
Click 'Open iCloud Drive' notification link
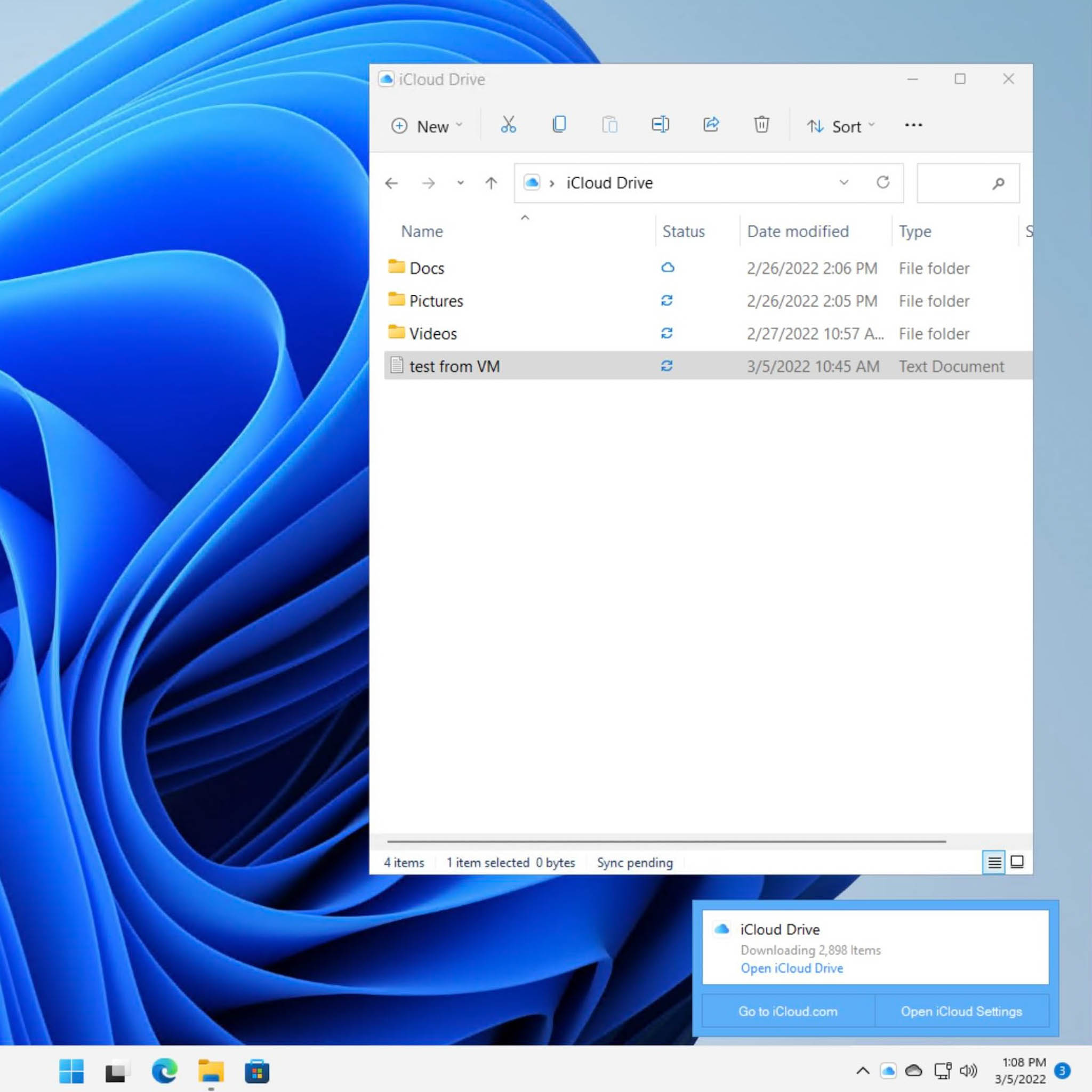(791, 968)
